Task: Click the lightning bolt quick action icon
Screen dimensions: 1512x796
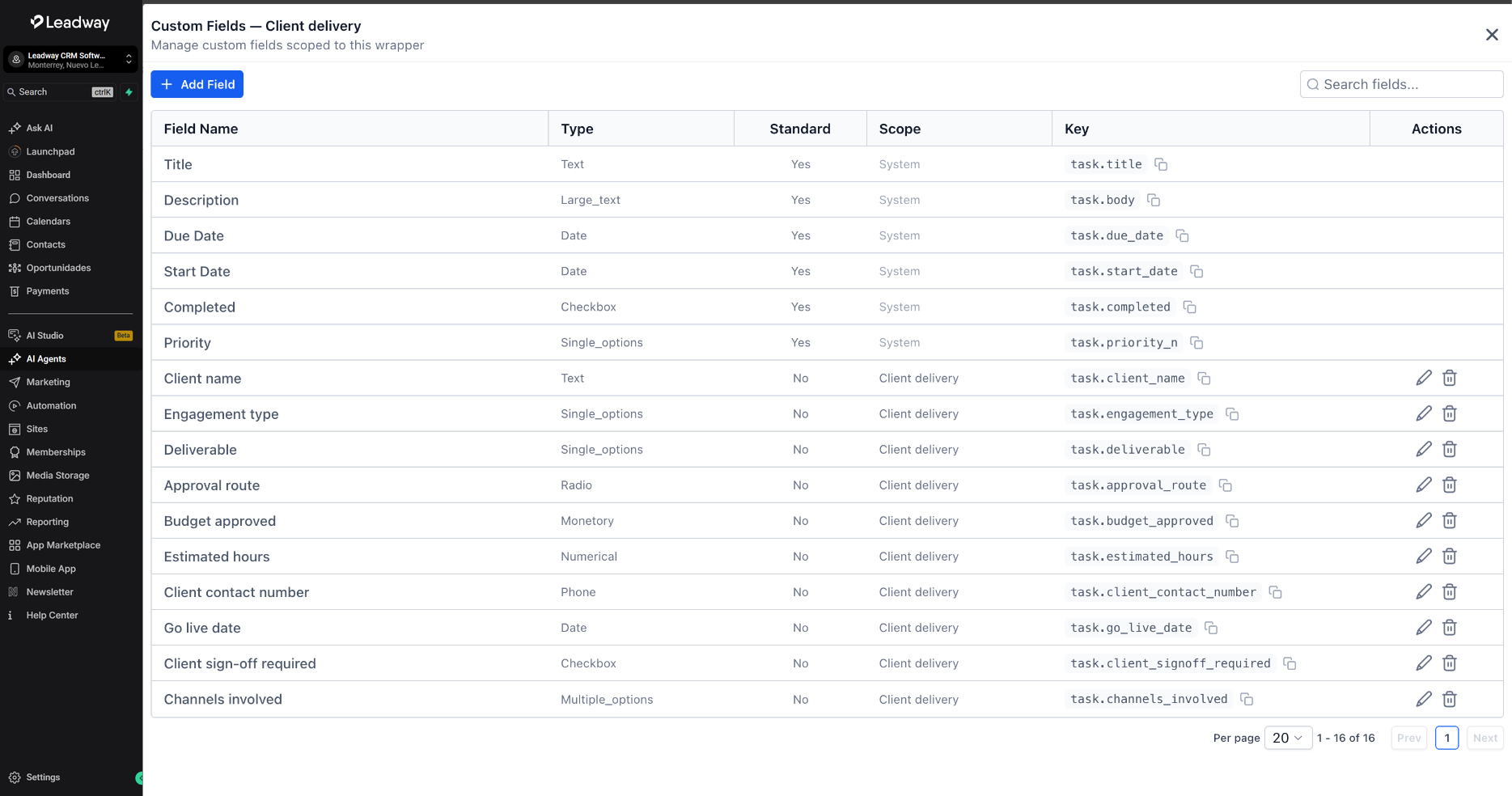Action: [x=129, y=92]
